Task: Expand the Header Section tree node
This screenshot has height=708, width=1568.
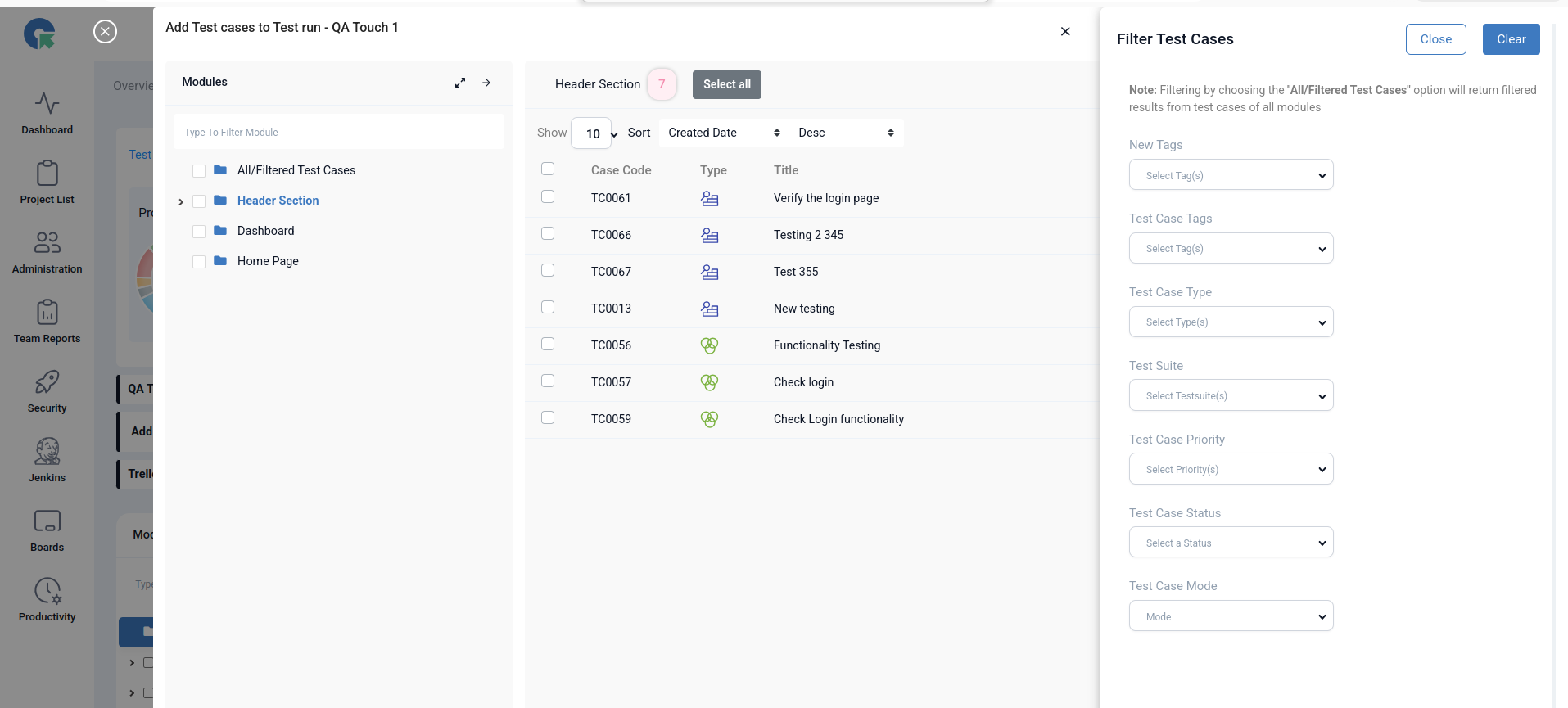Action: (x=181, y=201)
